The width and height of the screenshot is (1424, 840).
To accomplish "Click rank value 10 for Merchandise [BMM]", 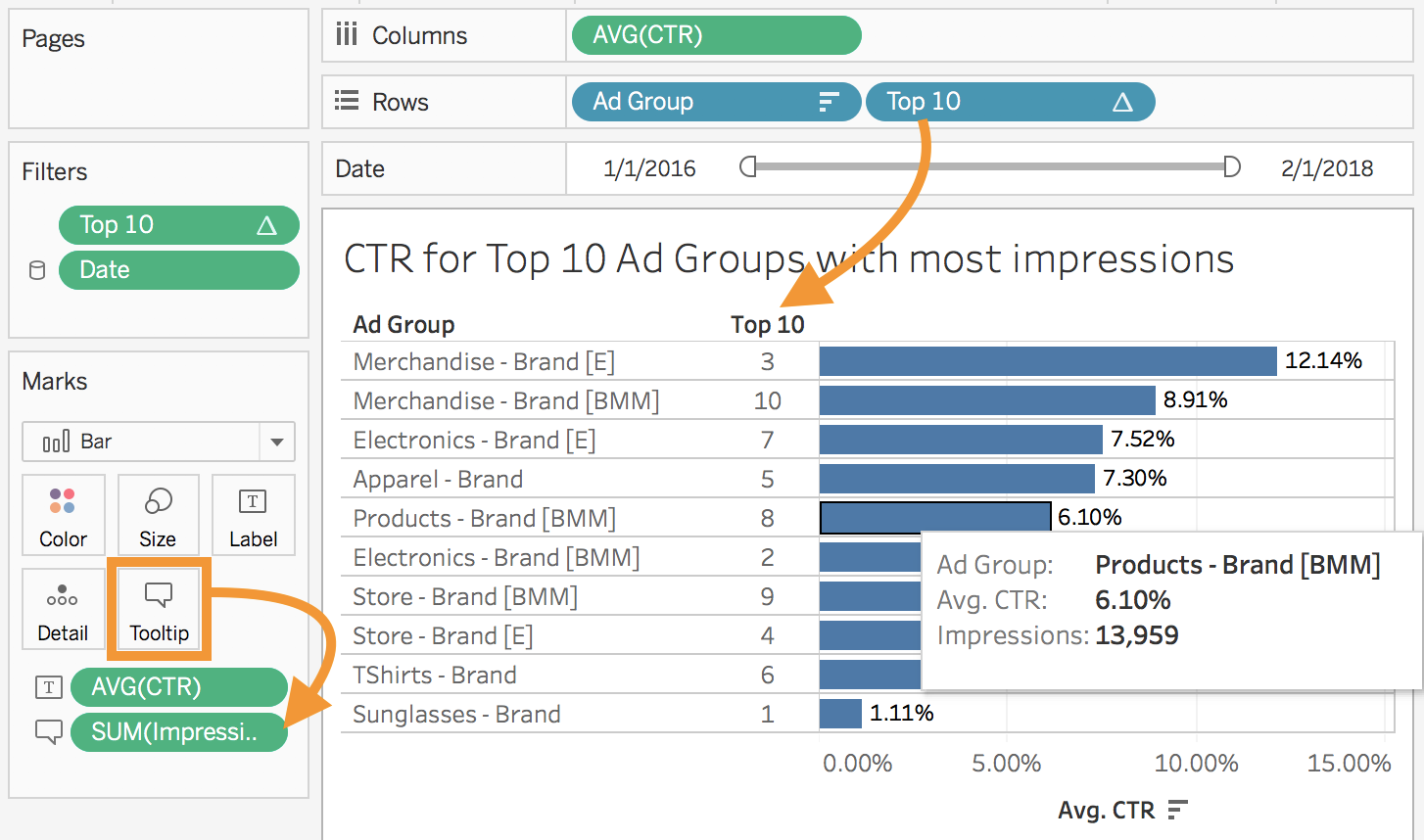I will [768, 400].
